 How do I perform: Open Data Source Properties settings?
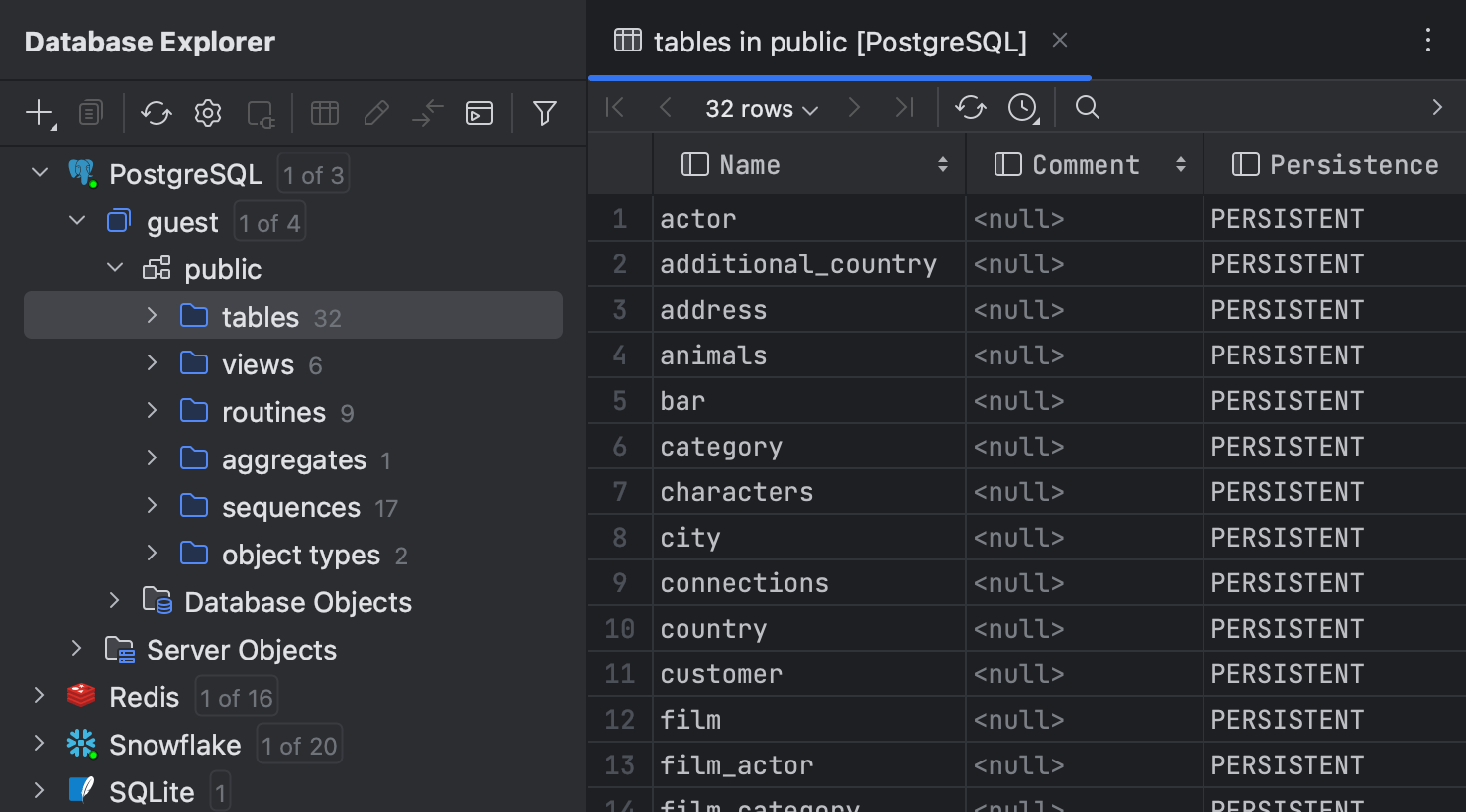[x=208, y=113]
